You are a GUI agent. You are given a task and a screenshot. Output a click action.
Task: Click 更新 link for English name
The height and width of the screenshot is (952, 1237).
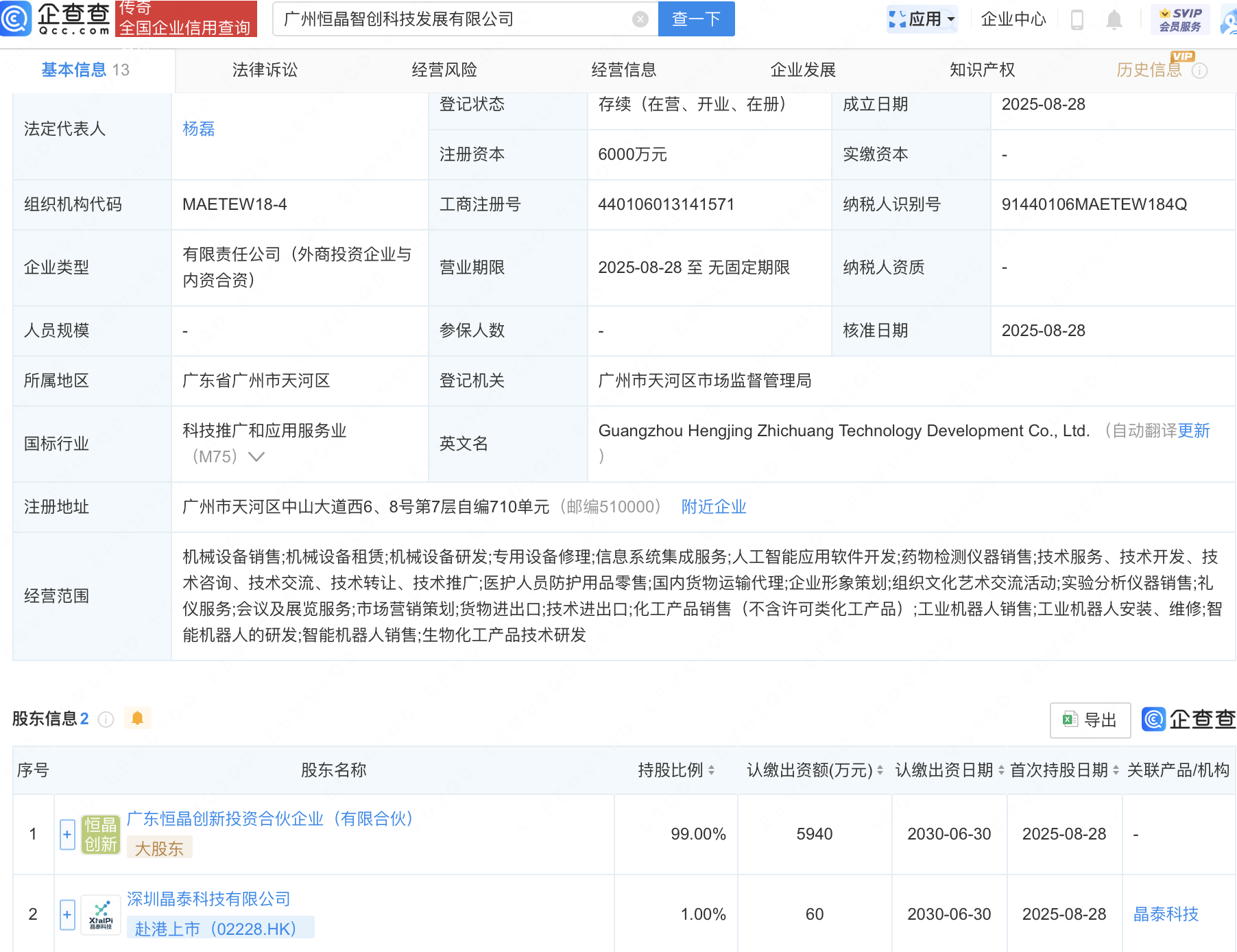[1194, 431]
